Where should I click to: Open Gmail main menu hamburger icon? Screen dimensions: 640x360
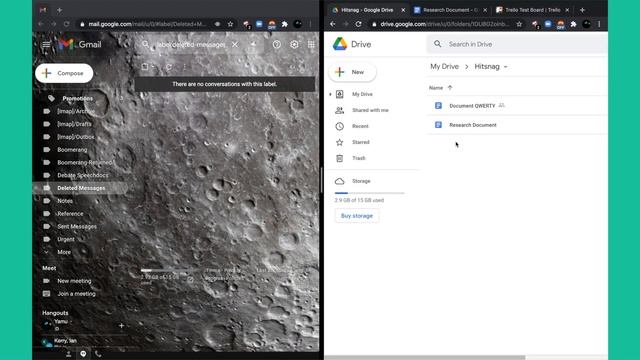46,44
